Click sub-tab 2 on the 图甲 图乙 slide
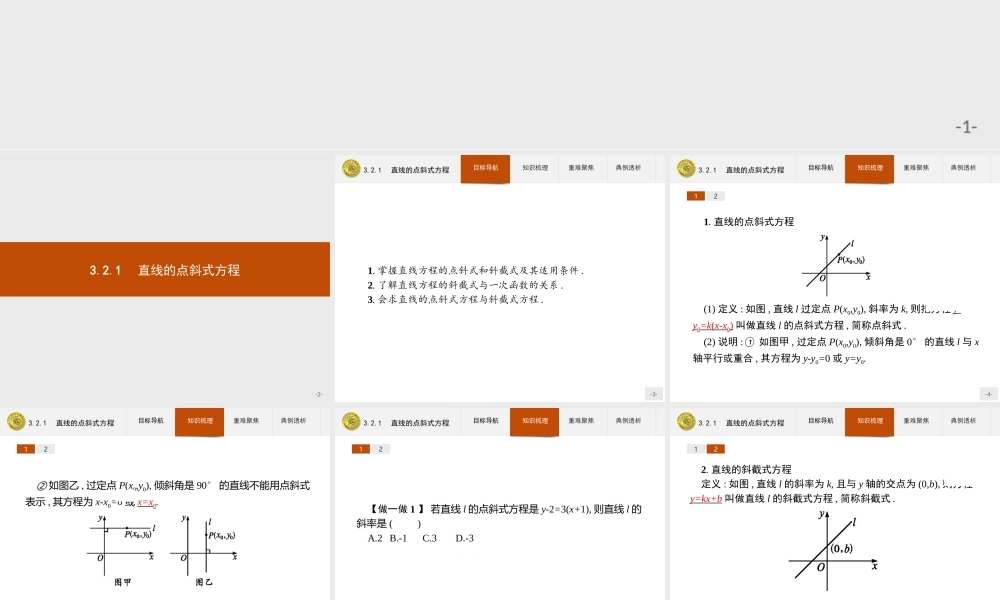Image resolution: width=1000 pixels, height=600 pixels. (x=45, y=450)
